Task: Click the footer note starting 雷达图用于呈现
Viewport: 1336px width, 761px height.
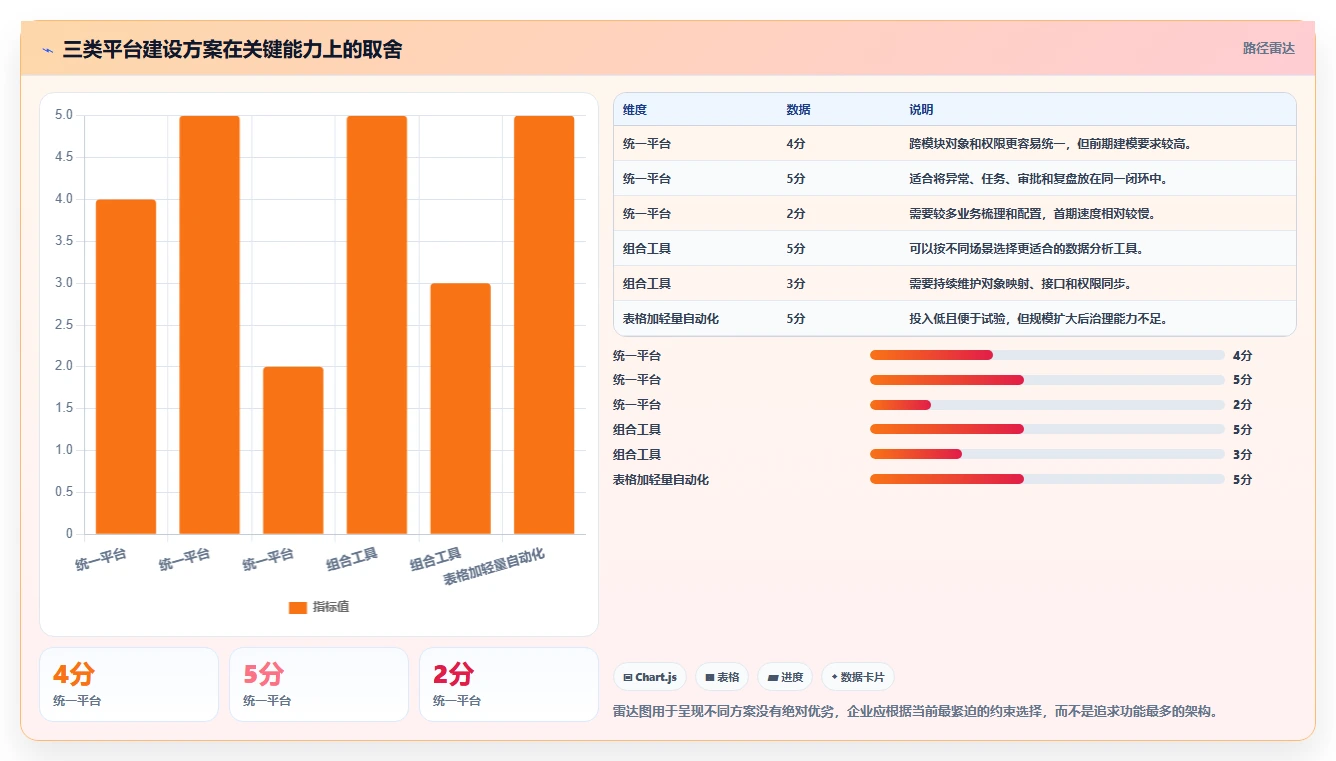Action: tap(915, 712)
